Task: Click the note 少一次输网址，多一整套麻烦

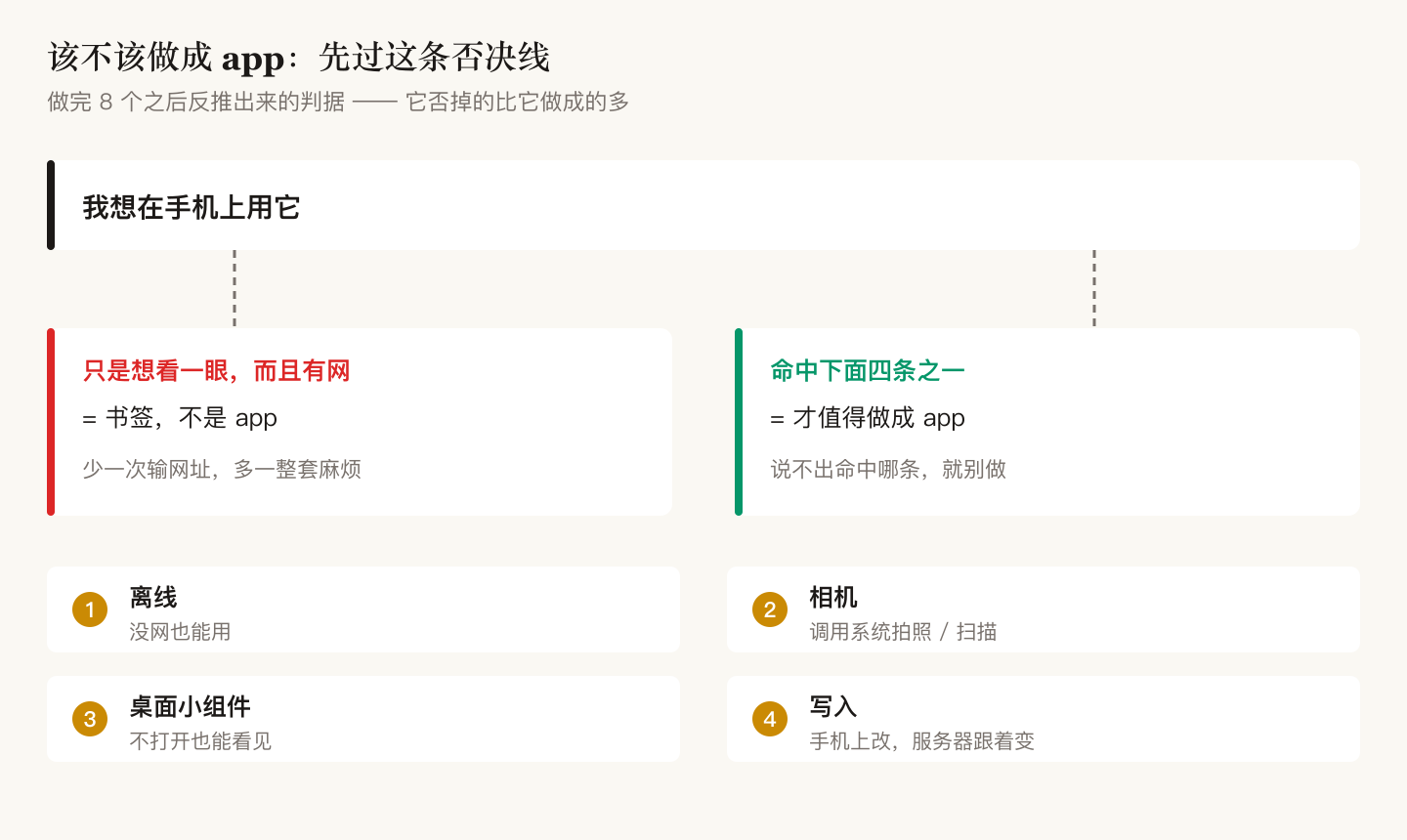Action: (222, 470)
